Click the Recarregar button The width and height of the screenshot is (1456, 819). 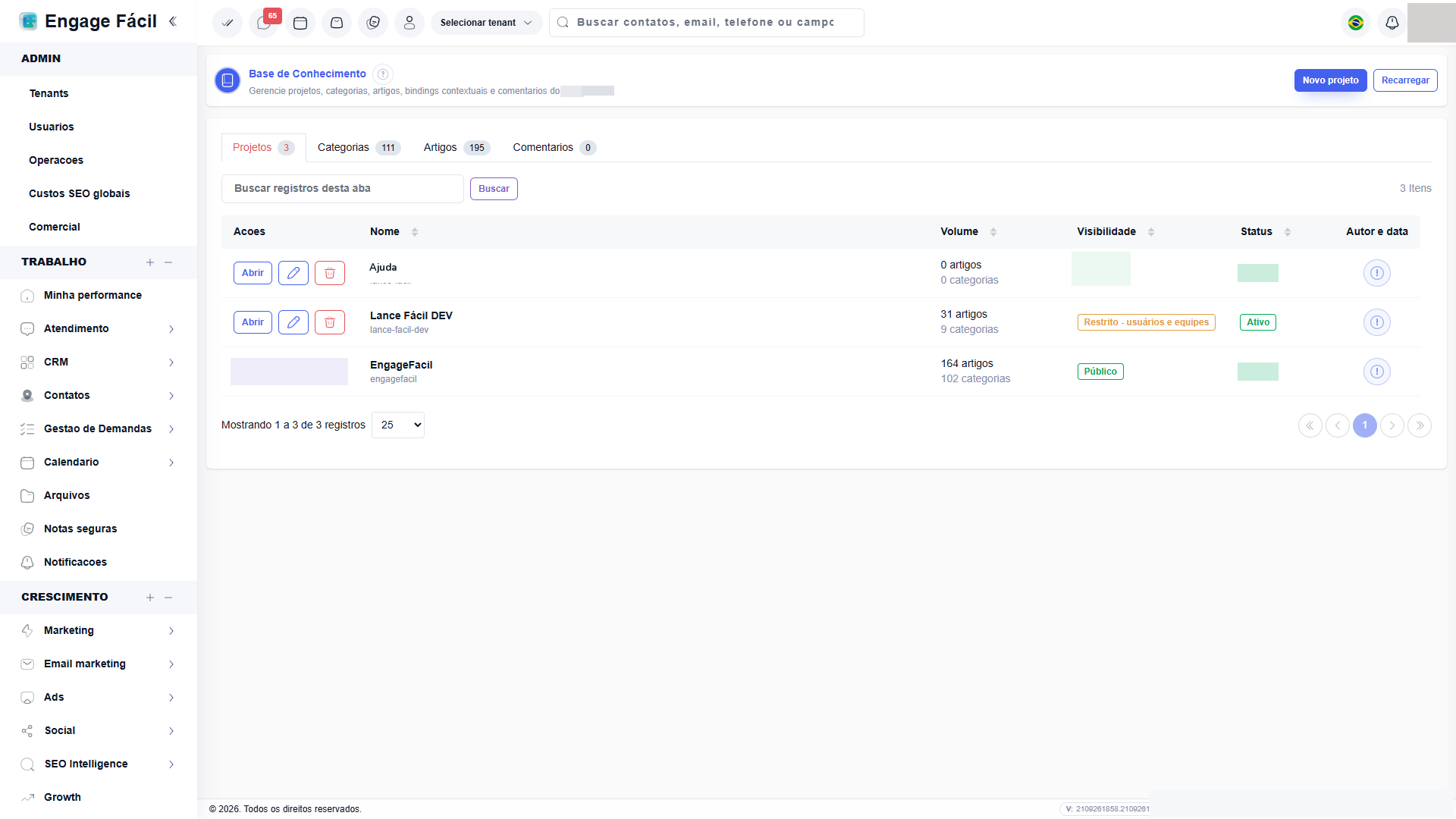coord(1405,80)
